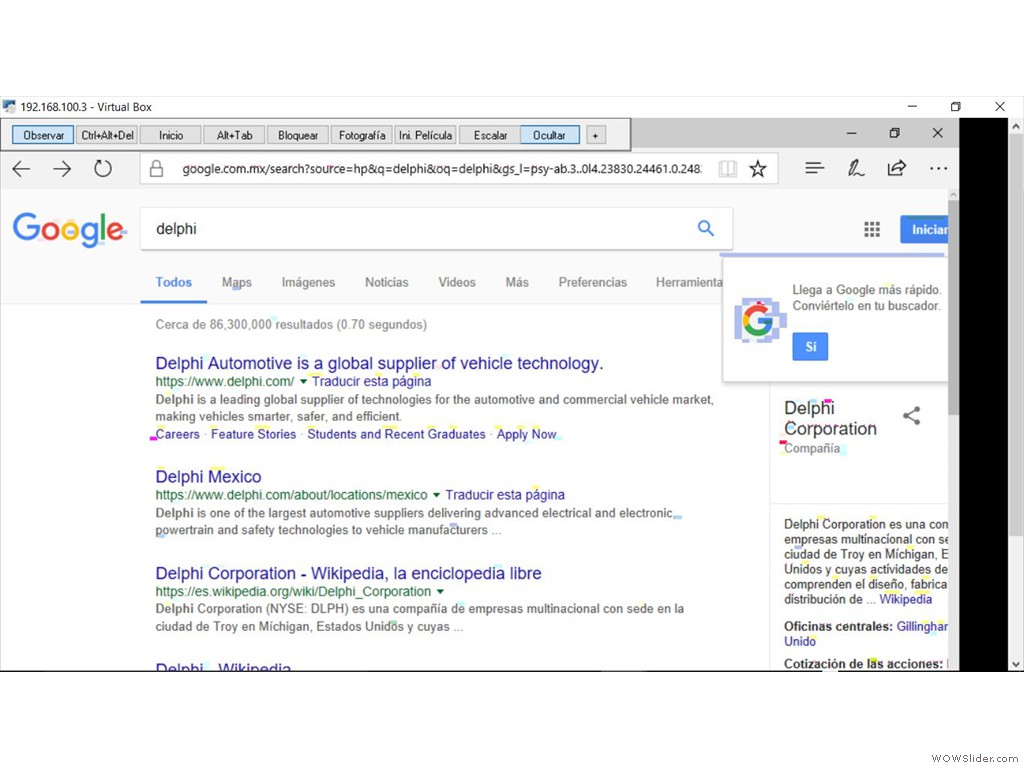Click the Virtual Box window title icon

coord(8,106)
